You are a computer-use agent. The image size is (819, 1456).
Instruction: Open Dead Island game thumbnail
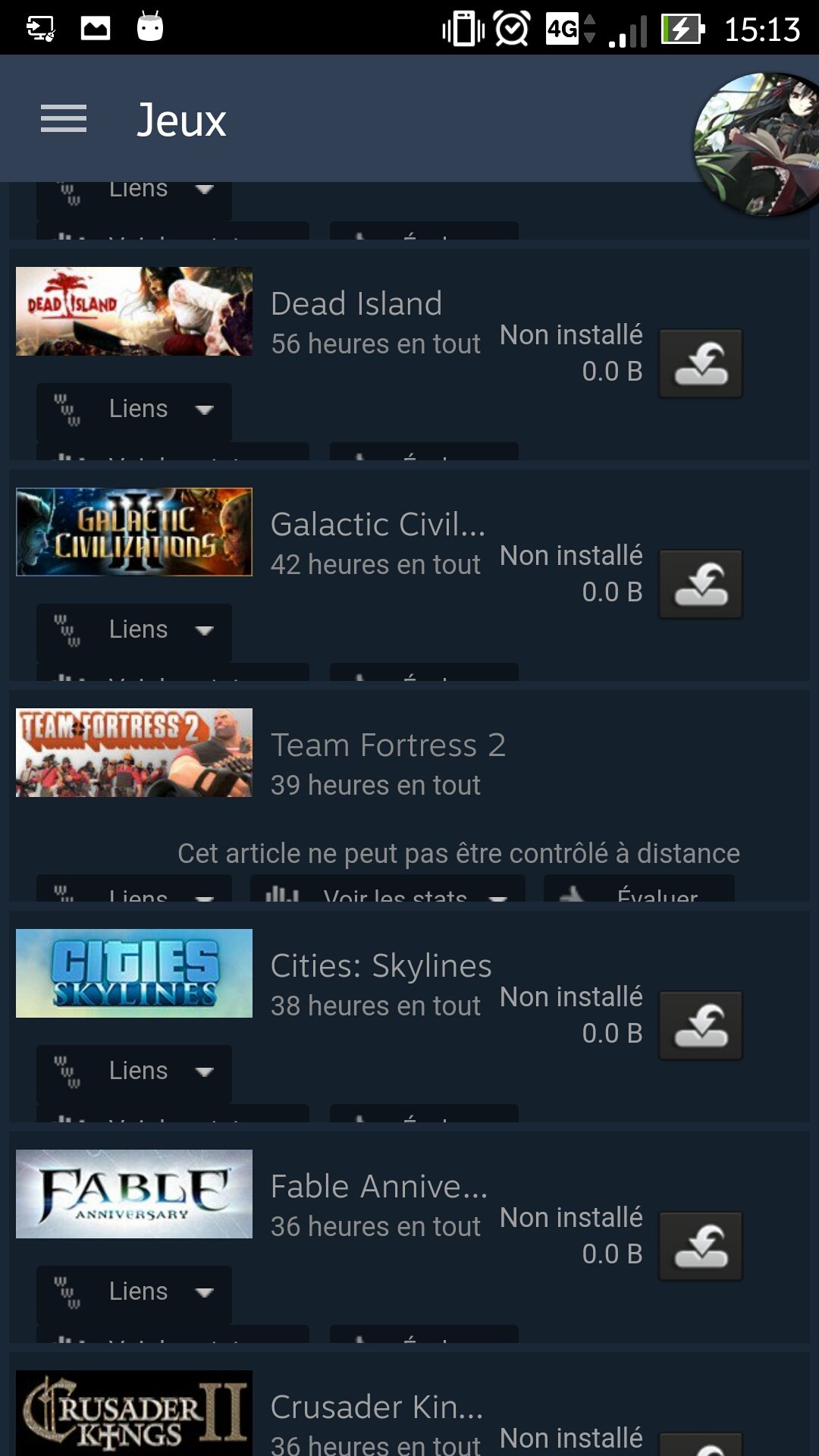click(x=134, y=311)
